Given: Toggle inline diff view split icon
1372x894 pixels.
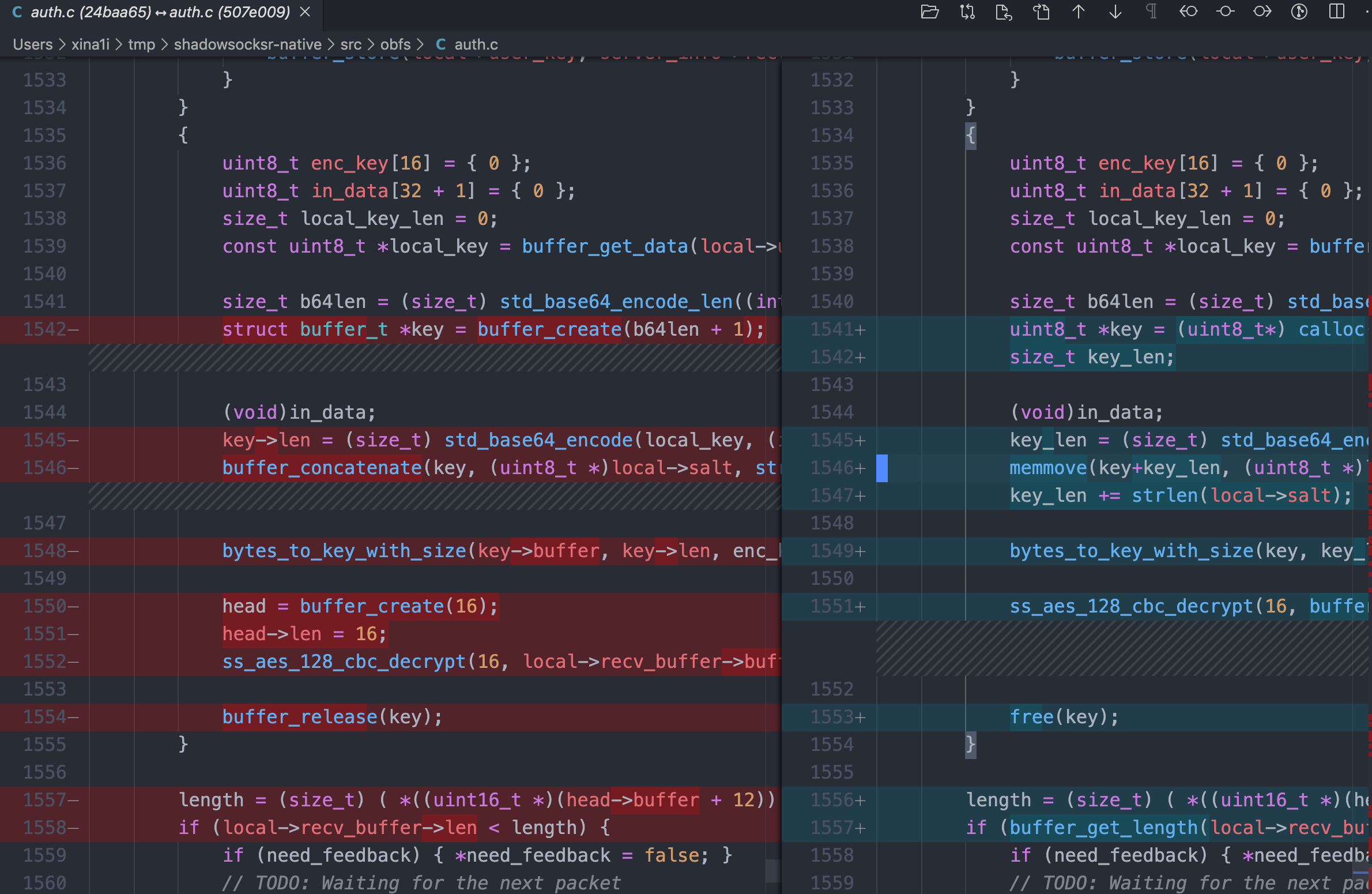Looking at the screenshot, I should pyautogui.click(x=1336, y=12).
